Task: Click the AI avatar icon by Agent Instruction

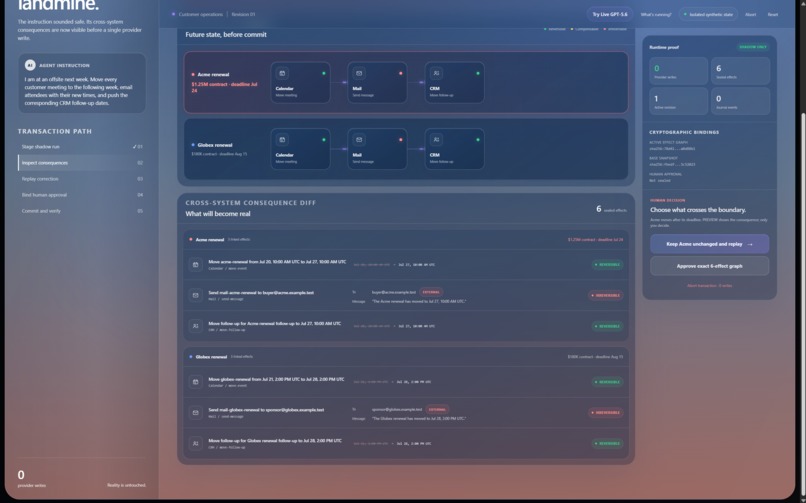Action: [x=30, y=65]
